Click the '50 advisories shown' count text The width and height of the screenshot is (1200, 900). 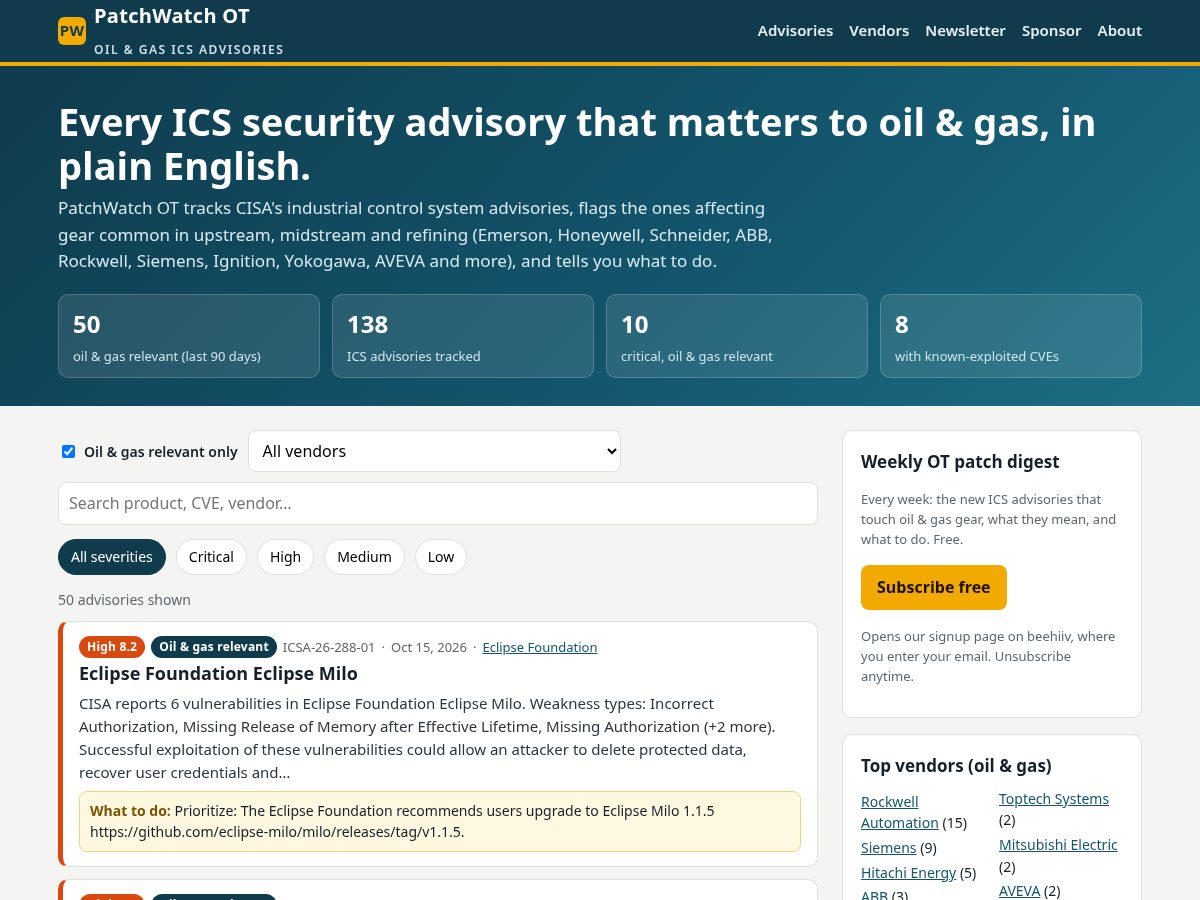coord(124,600)
